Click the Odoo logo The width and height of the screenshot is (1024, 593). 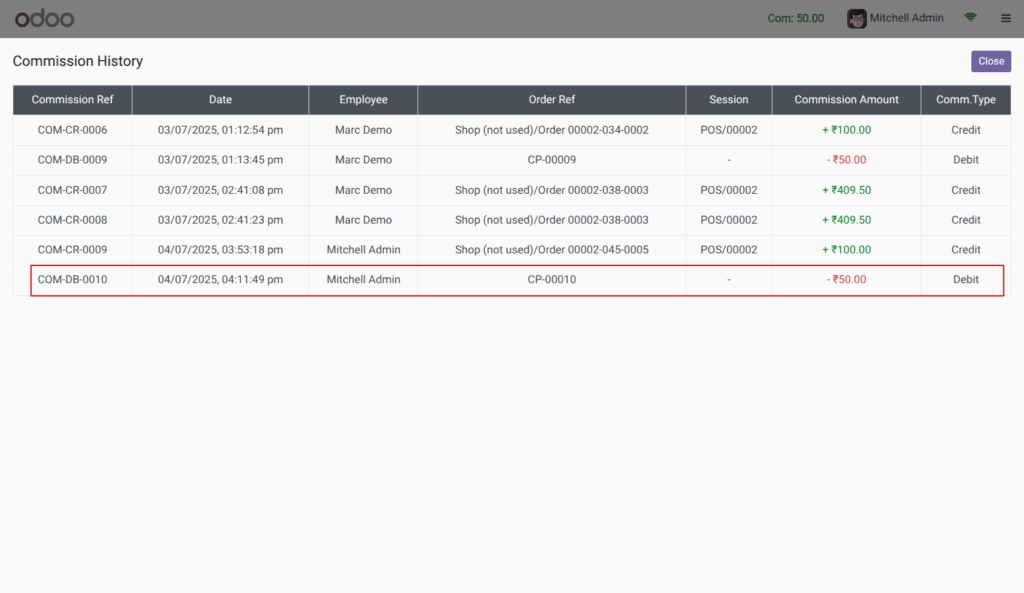click(x=44, y=18)
